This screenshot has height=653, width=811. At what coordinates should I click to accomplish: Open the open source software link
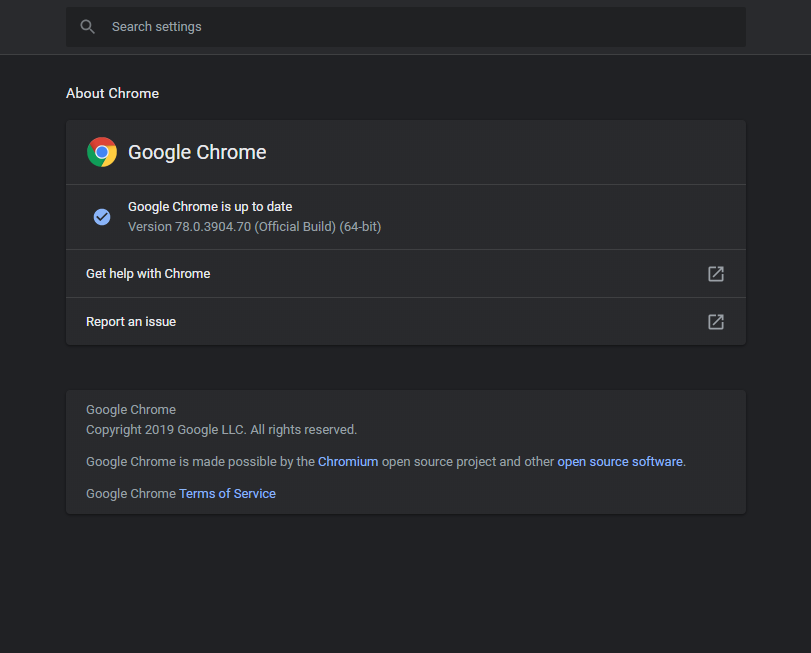click(620, 462)
